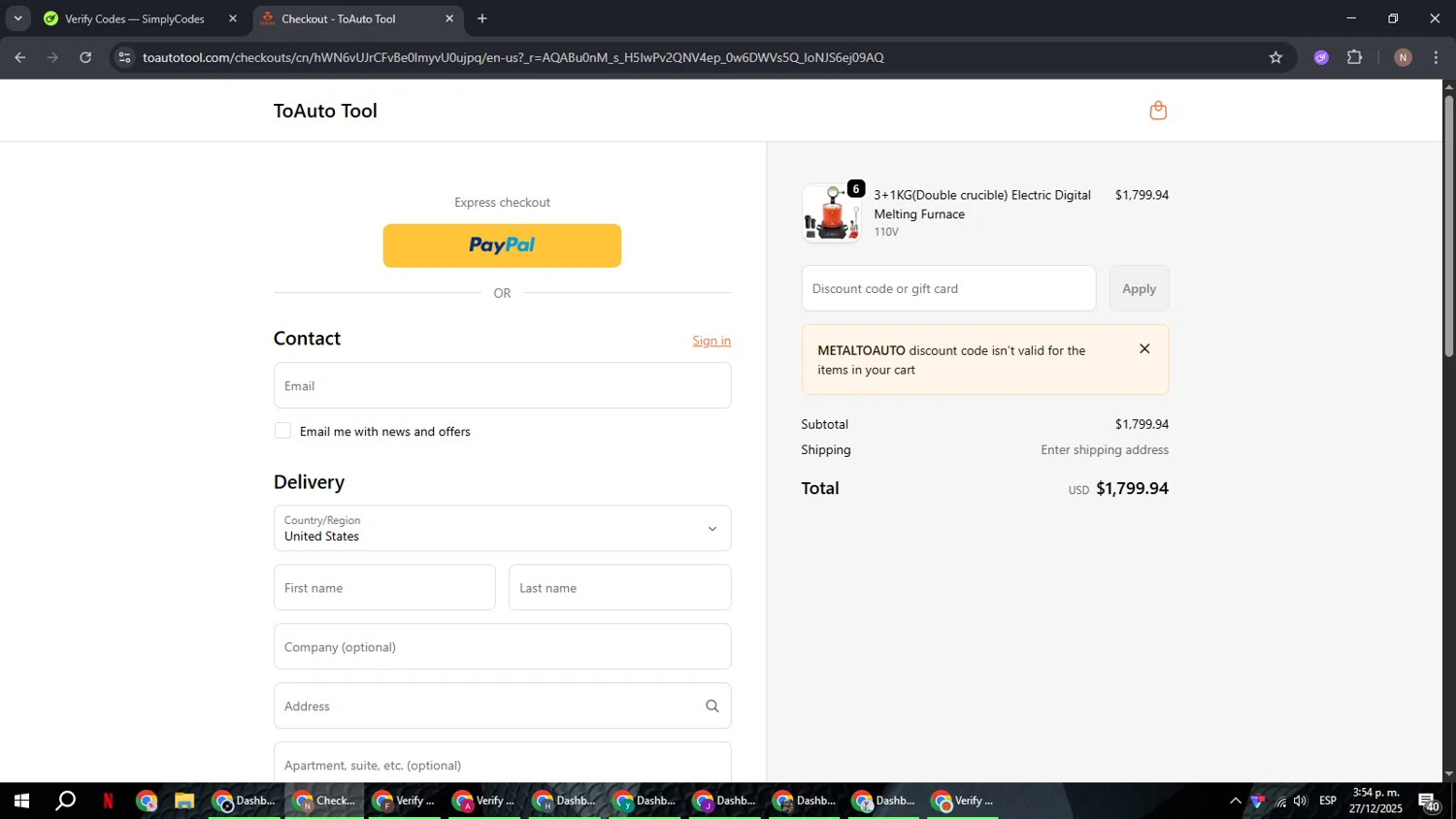Open network settings tray icon
Viewport: 1456px width, 819px height.
(1280, 801)
